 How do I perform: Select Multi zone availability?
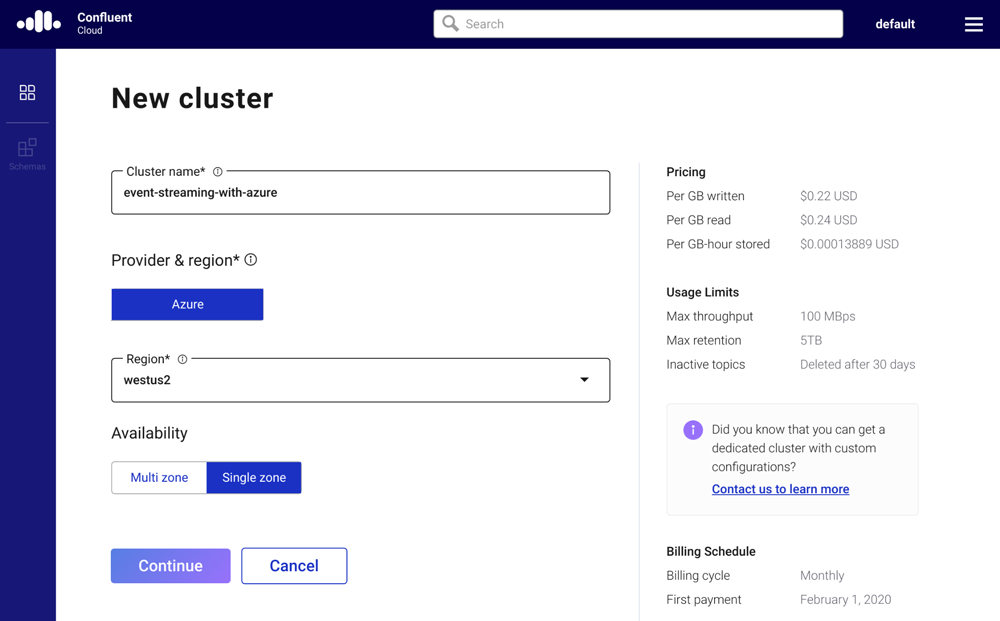[x=159, y=478]
